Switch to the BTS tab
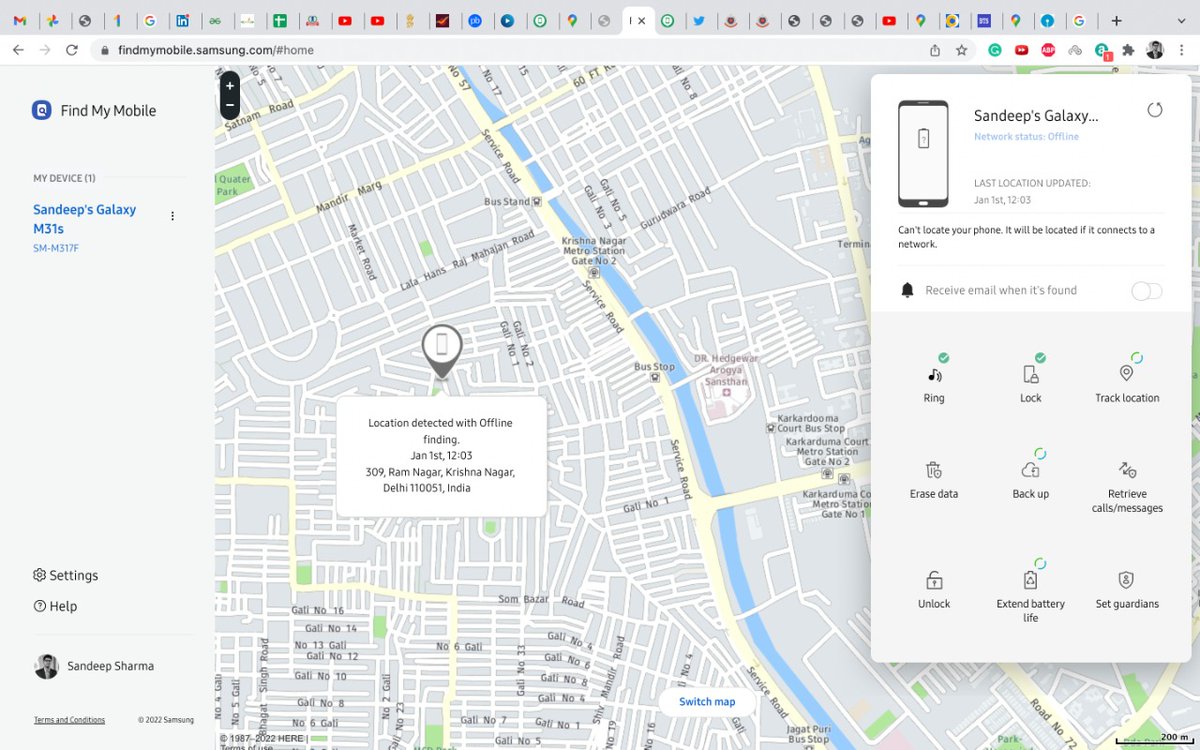Image resolution: width=1200 pixels, height=750 pixels. [x=984, y=20]
